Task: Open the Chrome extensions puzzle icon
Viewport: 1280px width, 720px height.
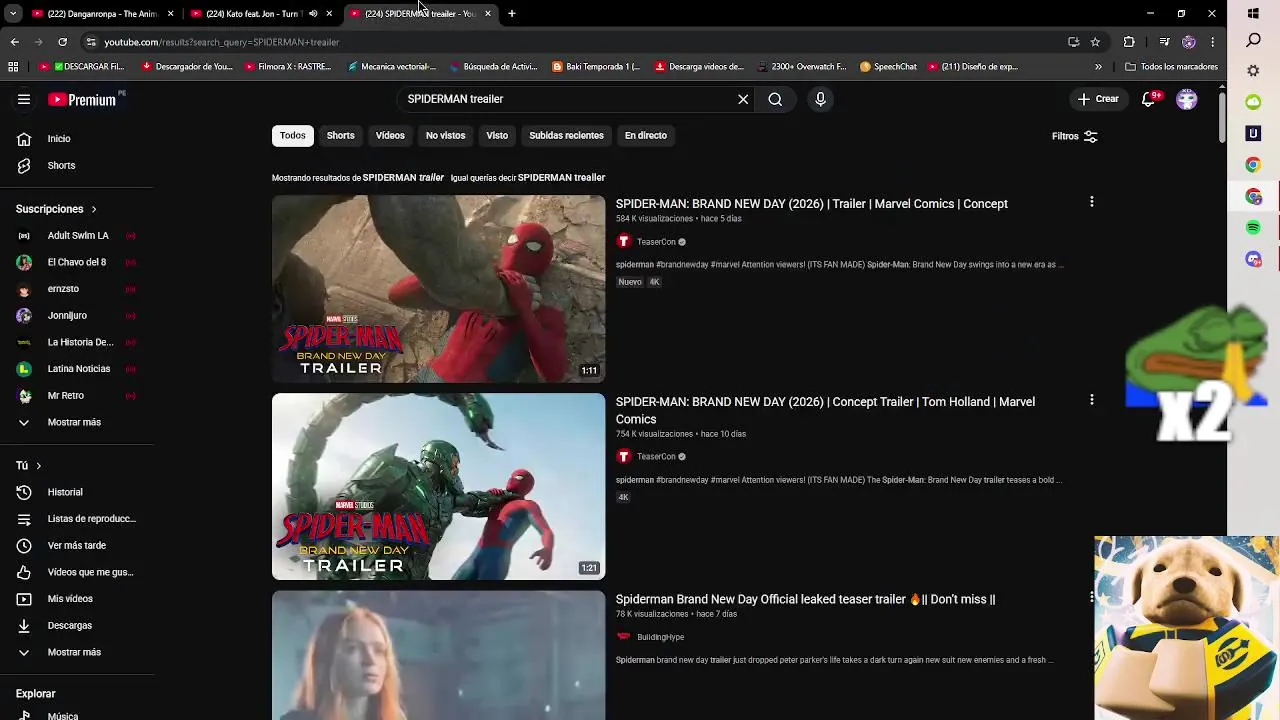Action: click(1130, 42)
